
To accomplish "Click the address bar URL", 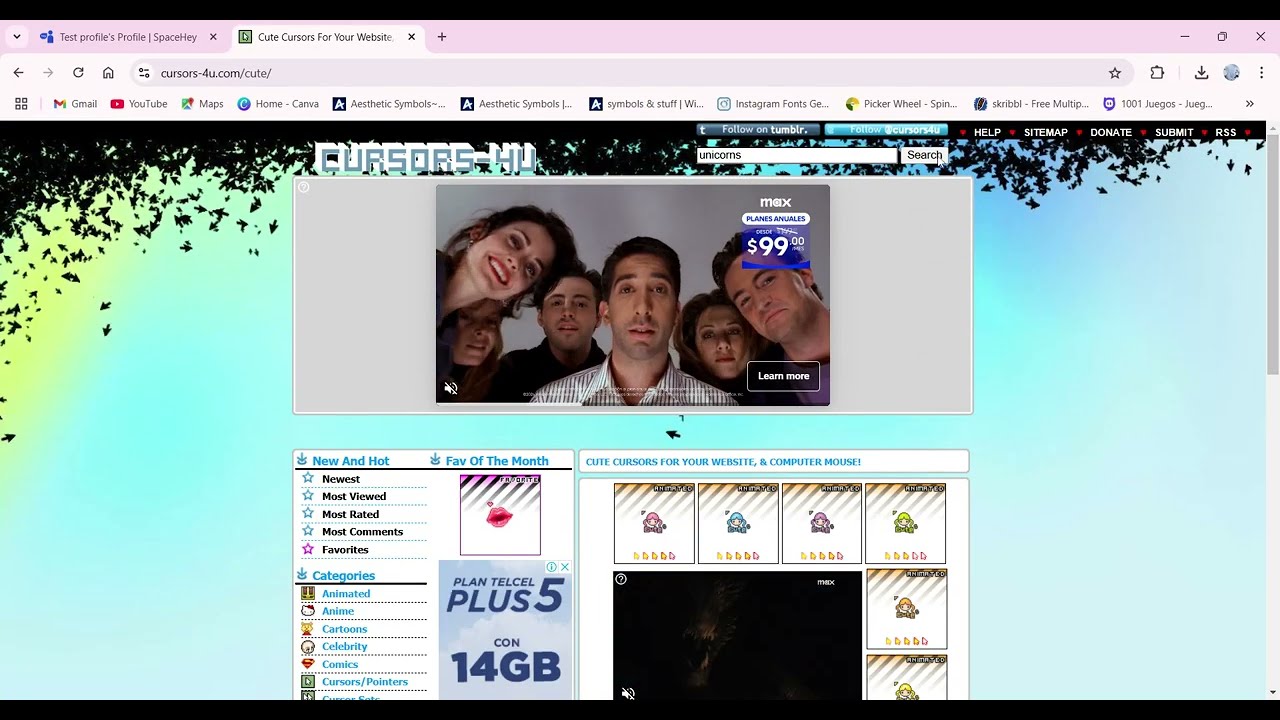I will (x=216, y=73).
